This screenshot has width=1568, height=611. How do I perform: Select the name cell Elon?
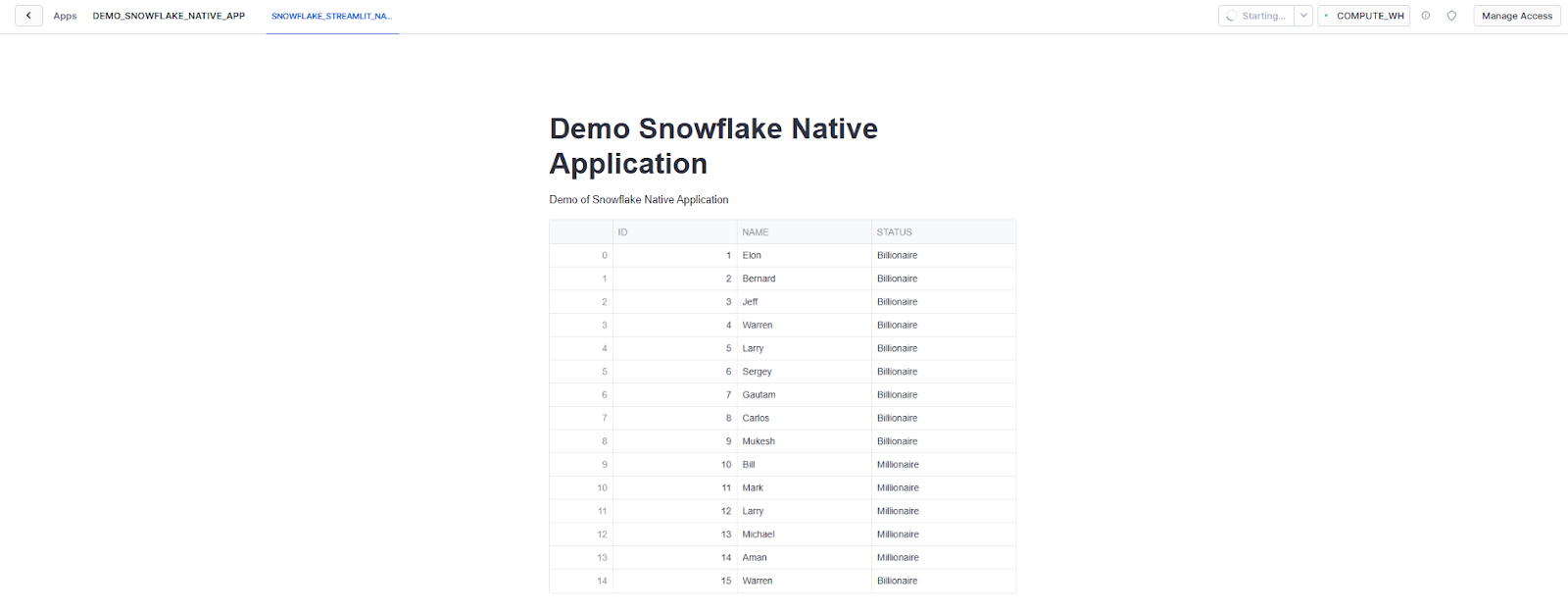pyautogui.click(x=805, y=256)
